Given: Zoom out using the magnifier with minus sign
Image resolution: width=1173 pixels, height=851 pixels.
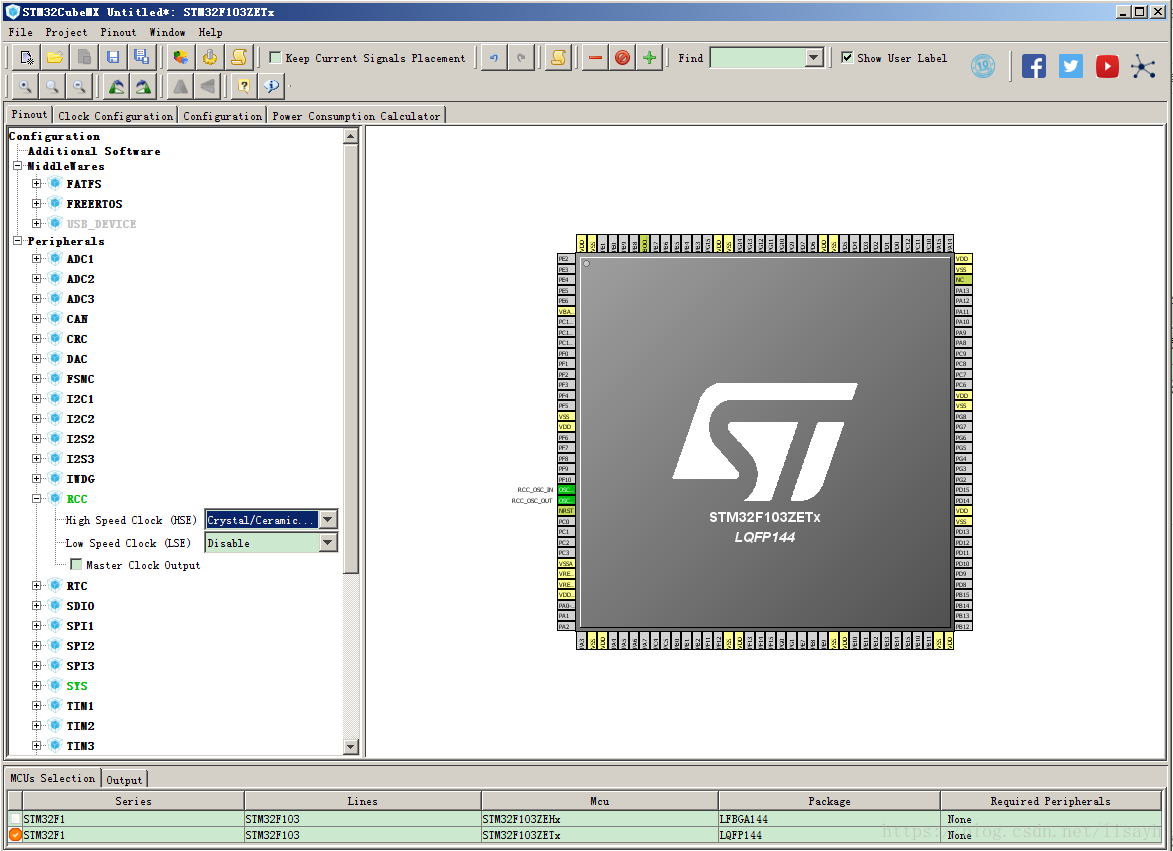Looking at the screenshot, I should [79, 87].
